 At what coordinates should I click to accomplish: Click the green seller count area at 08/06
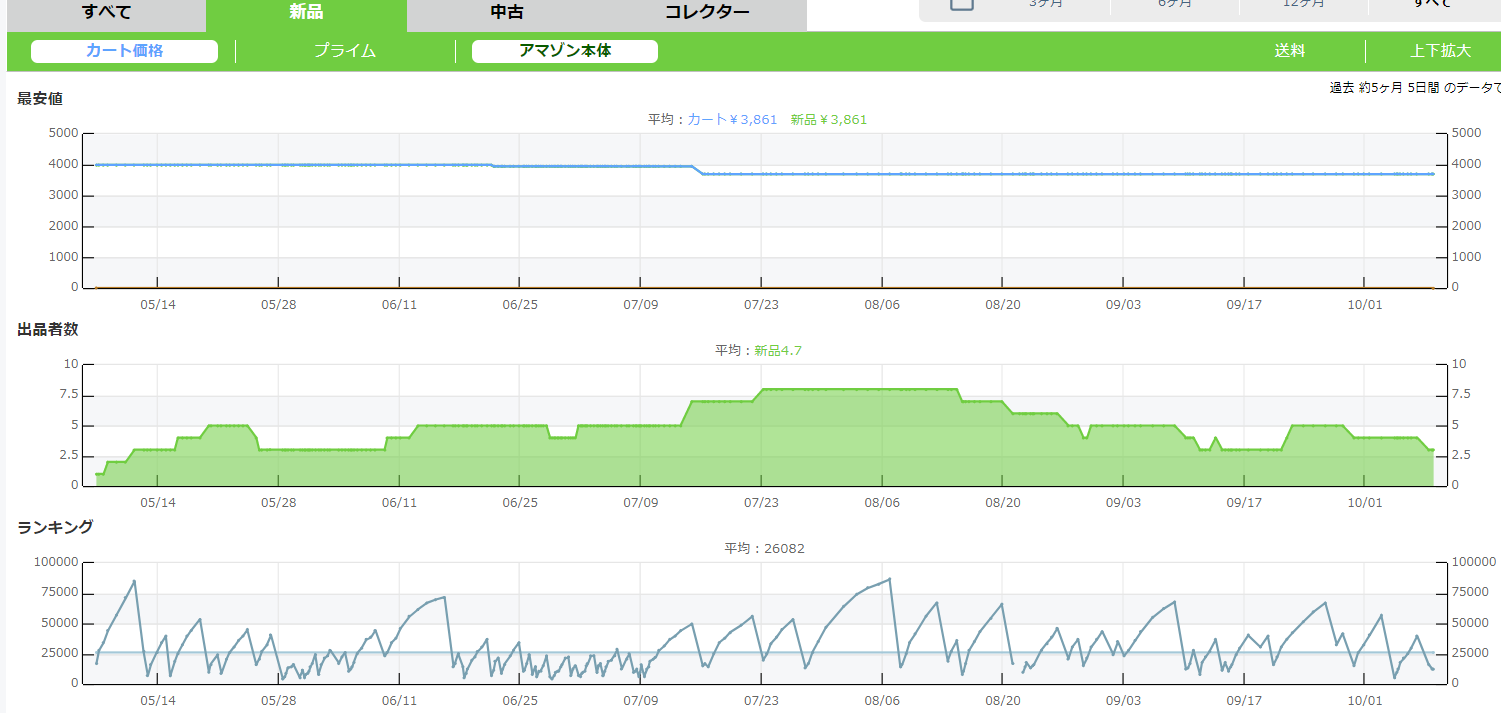881,440
